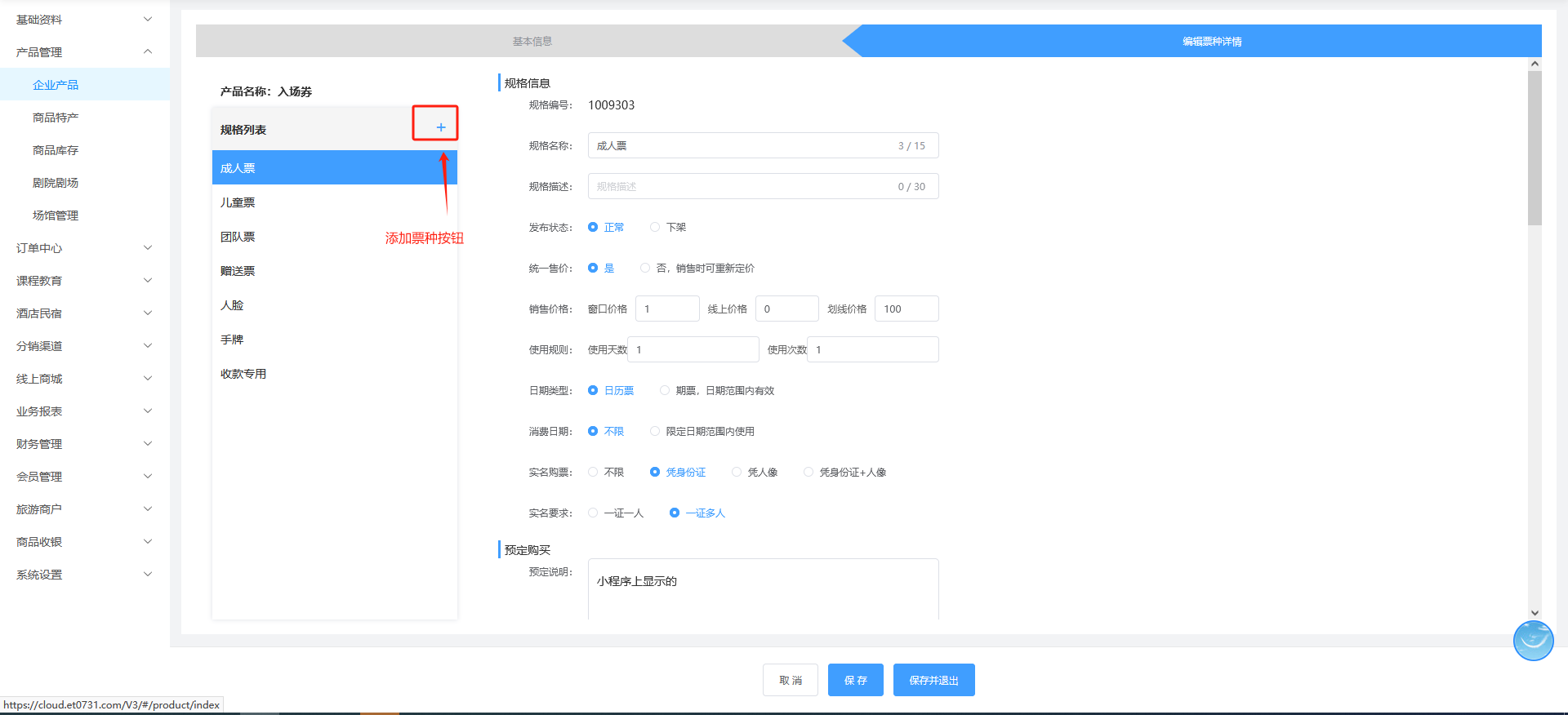Click the 保存并退出 button
Image resolution: width=1568 pixels, height=715 pixels.
click(x=933, y=680)
